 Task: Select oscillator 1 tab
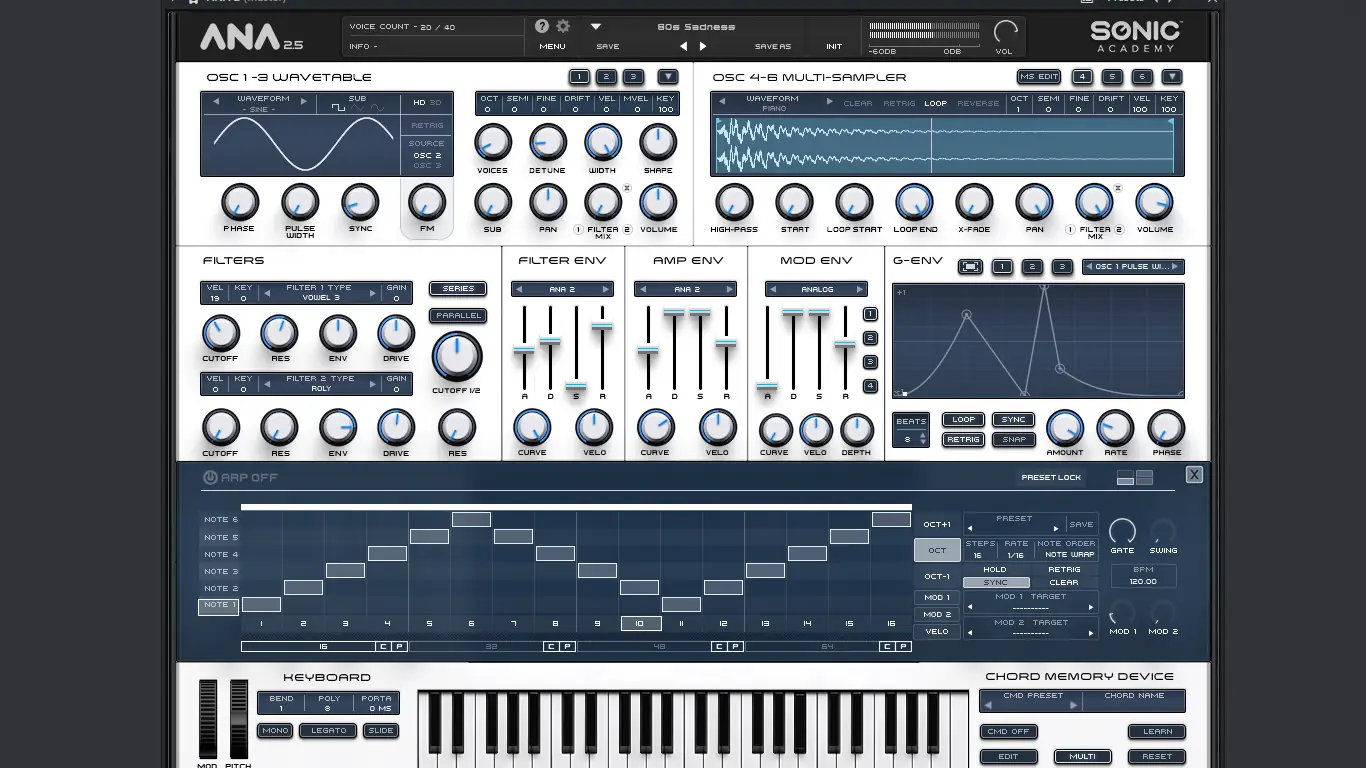tap(579, 77)
